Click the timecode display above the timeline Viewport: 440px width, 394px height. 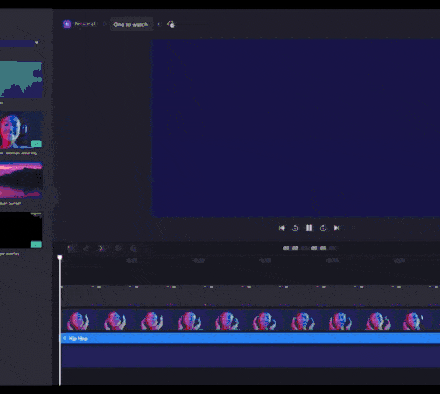pyautogui.click(x=310, y=248)
